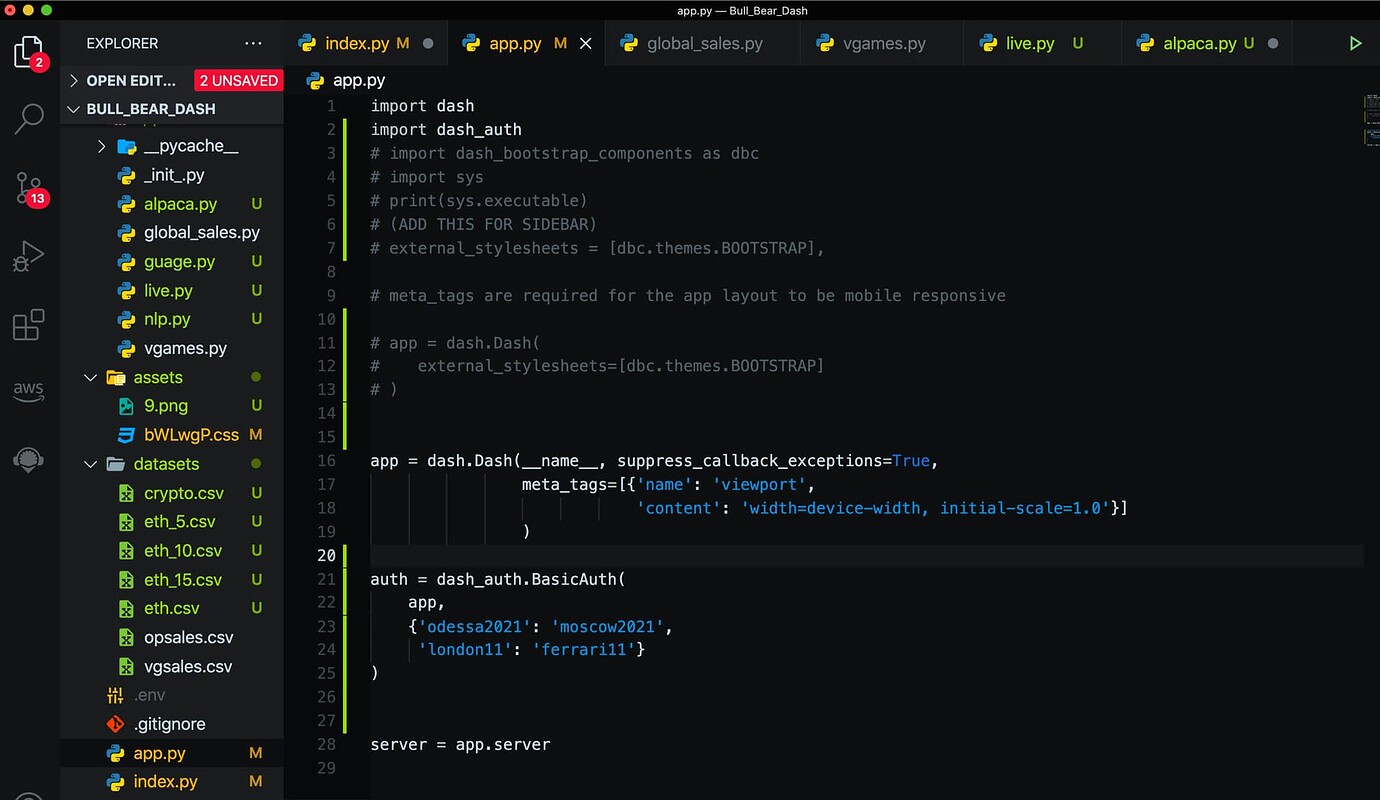Collapse the datasets folder
The image size is (1380, 800).
pyautogui.click(x=90, y=463)
